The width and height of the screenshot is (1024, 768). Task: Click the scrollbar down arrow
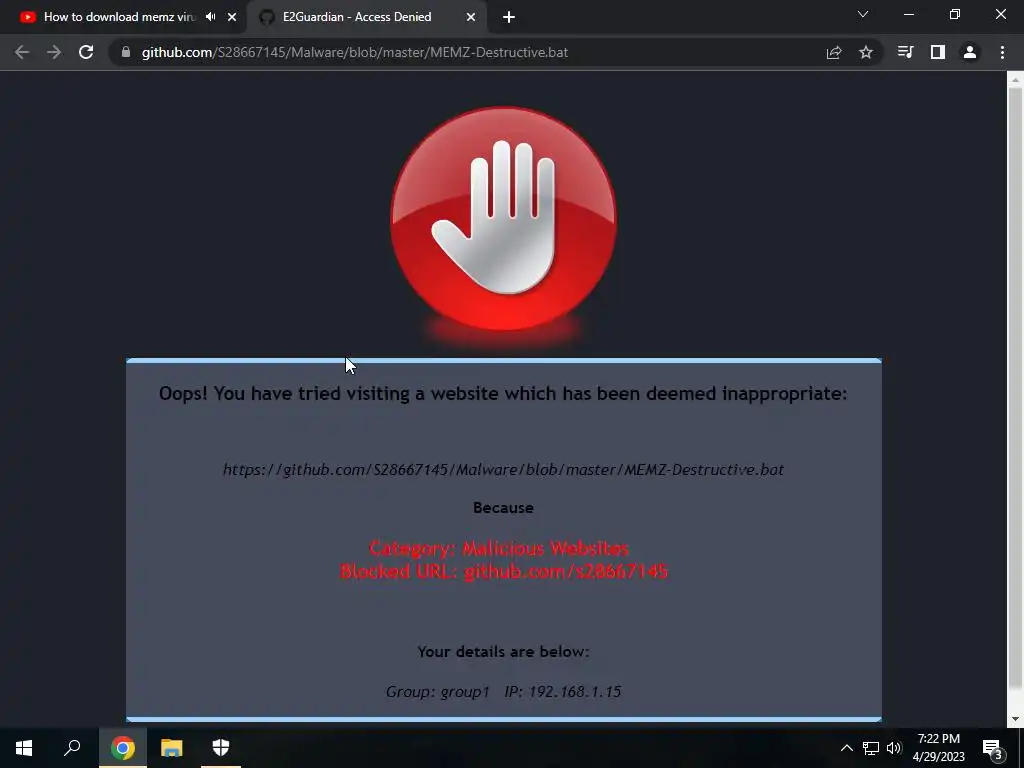click(1015, 719)
